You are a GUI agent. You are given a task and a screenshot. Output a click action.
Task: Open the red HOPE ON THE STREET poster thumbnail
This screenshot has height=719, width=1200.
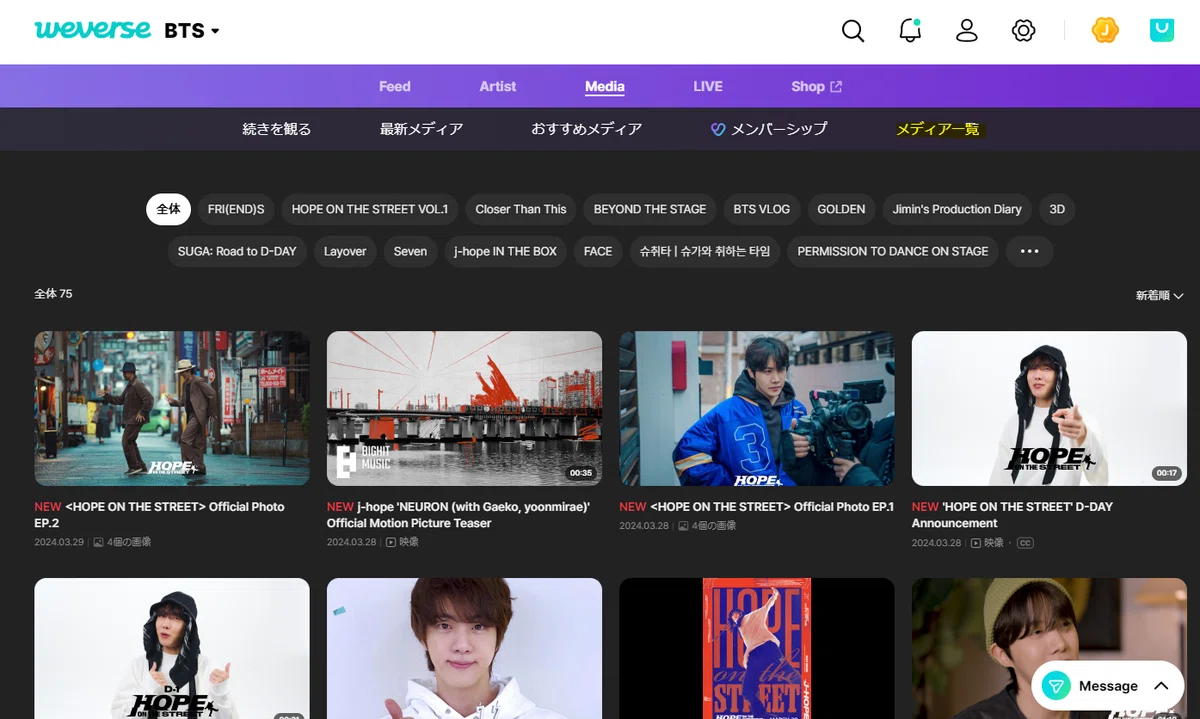click(757, 648)
